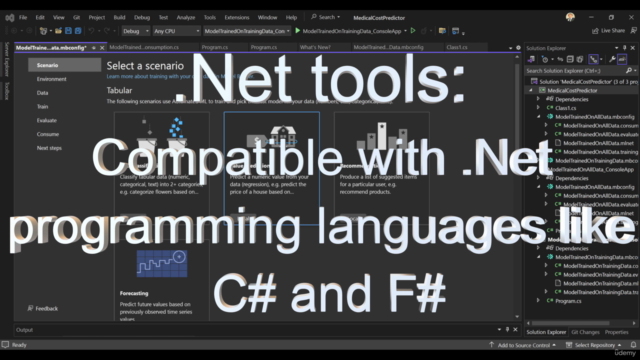Image resolution: width=640 pixels, height=360 pixels.
Task: Expand Program.cs node in Solution Explorer
Action: [538, 300]
